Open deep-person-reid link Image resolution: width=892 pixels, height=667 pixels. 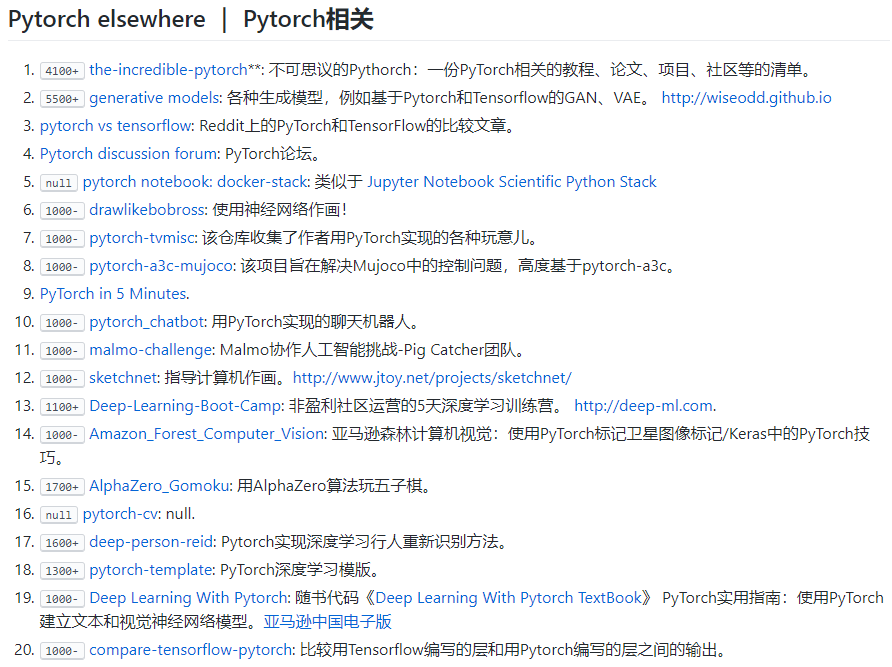pos(151,542)
